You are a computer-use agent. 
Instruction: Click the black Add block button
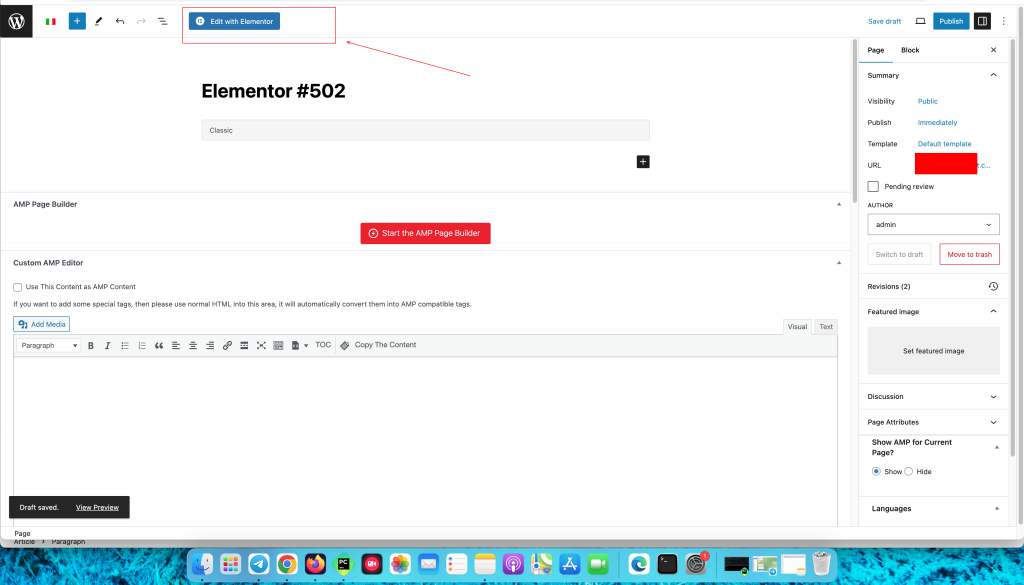point(643,162)
